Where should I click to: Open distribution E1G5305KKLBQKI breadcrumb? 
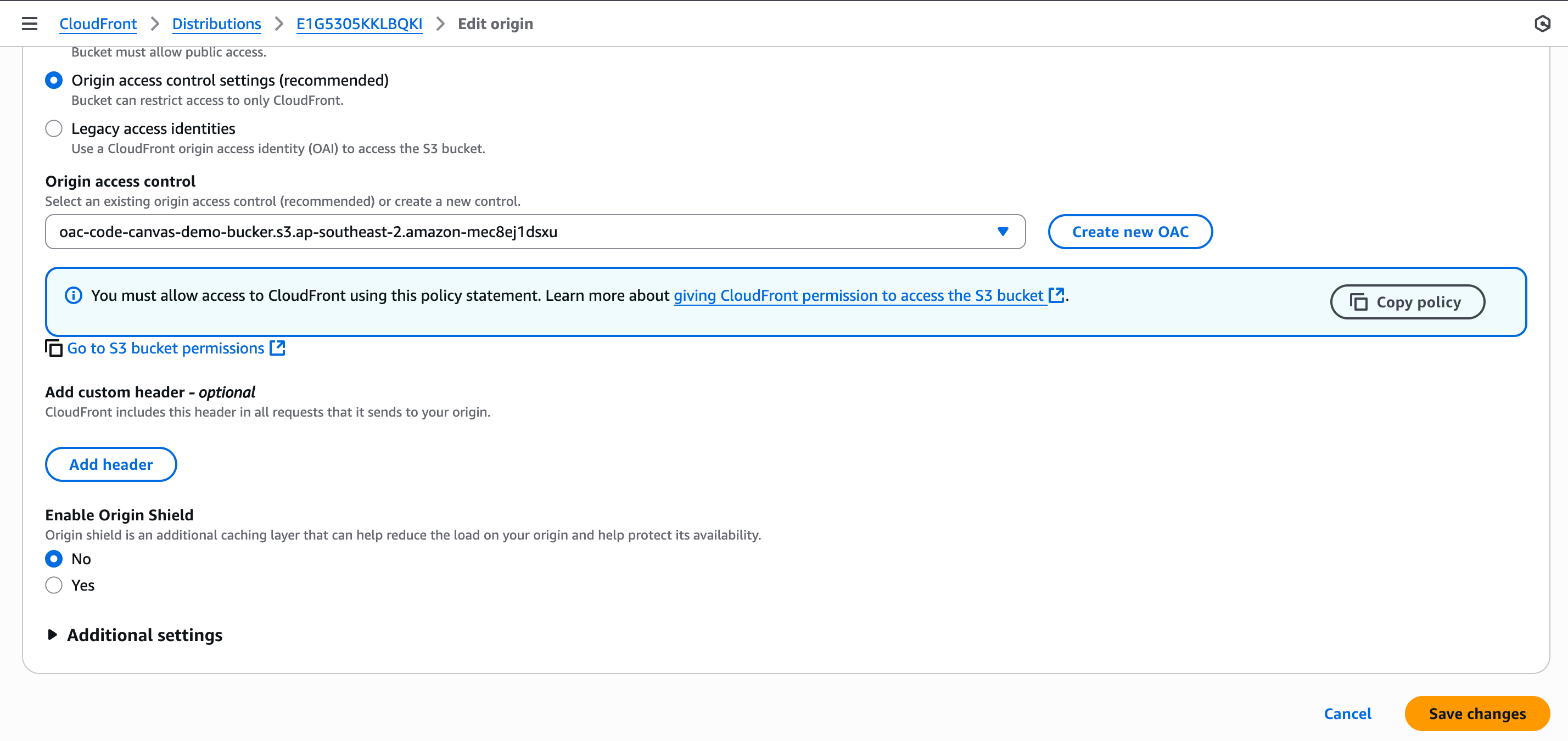pyautogui.click(x=359, y=24)
